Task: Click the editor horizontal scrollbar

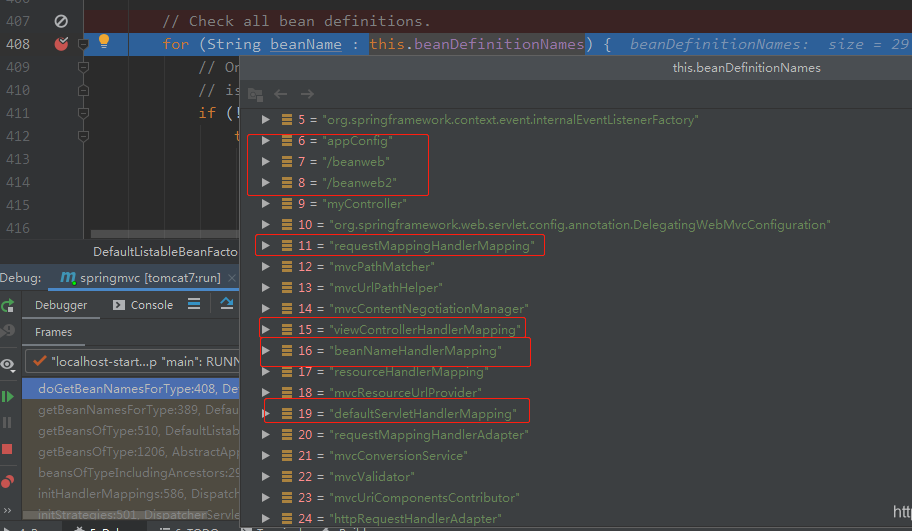Action: [x=165, y=234]
